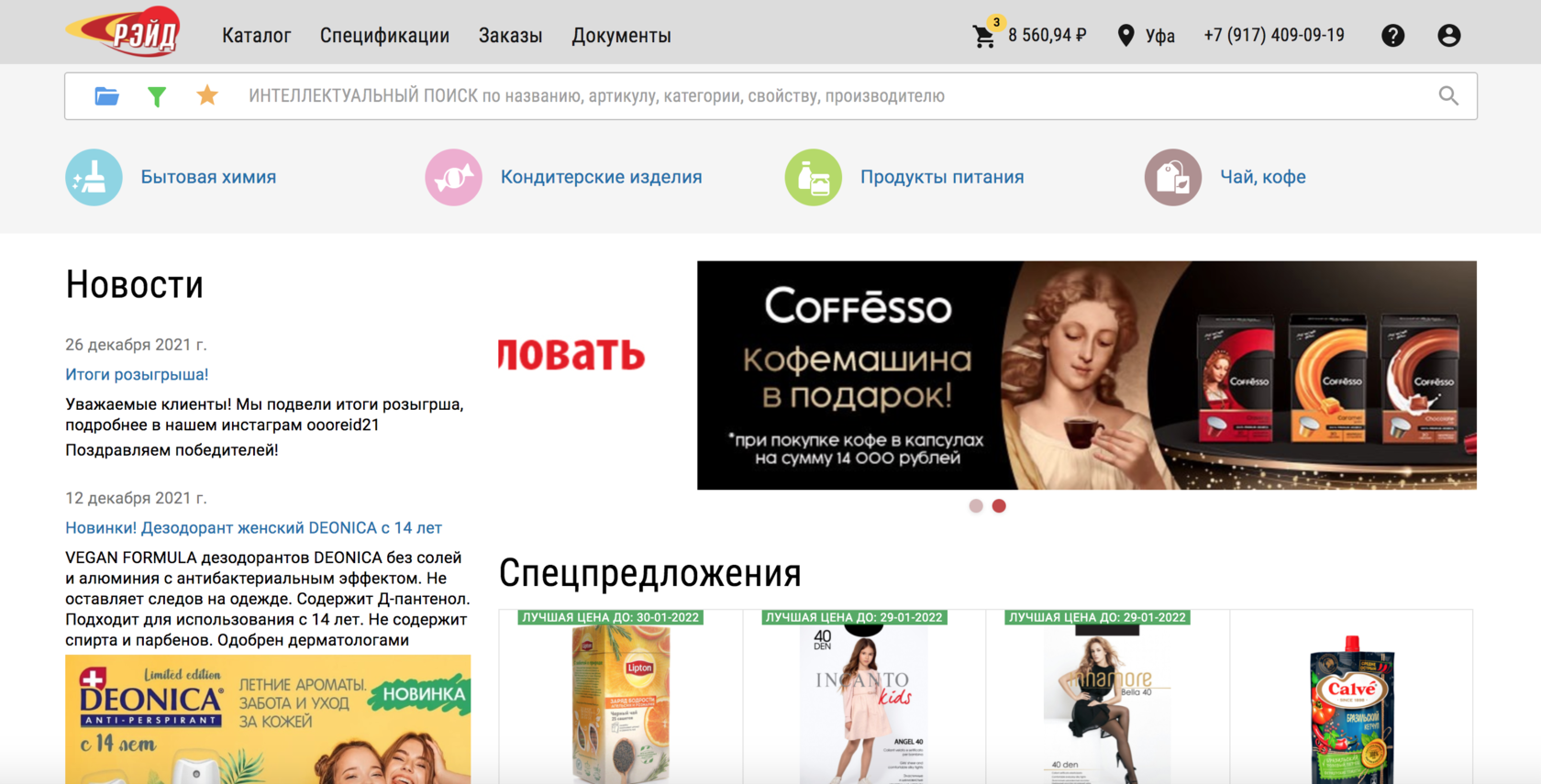
Task: Open the news Итоги розыгрыша!
Action: 137,374
